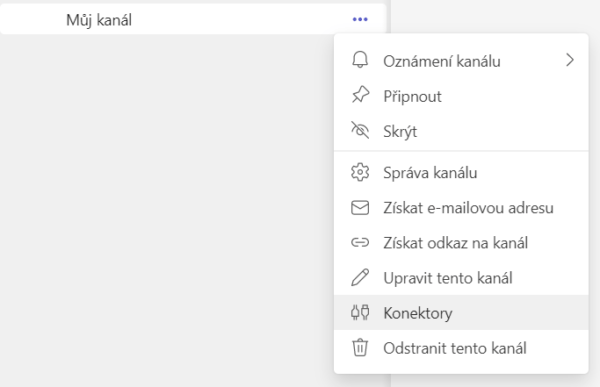600x387 pixels.
Task: Choose Připnout from the context menu
Action: [461, 96]
